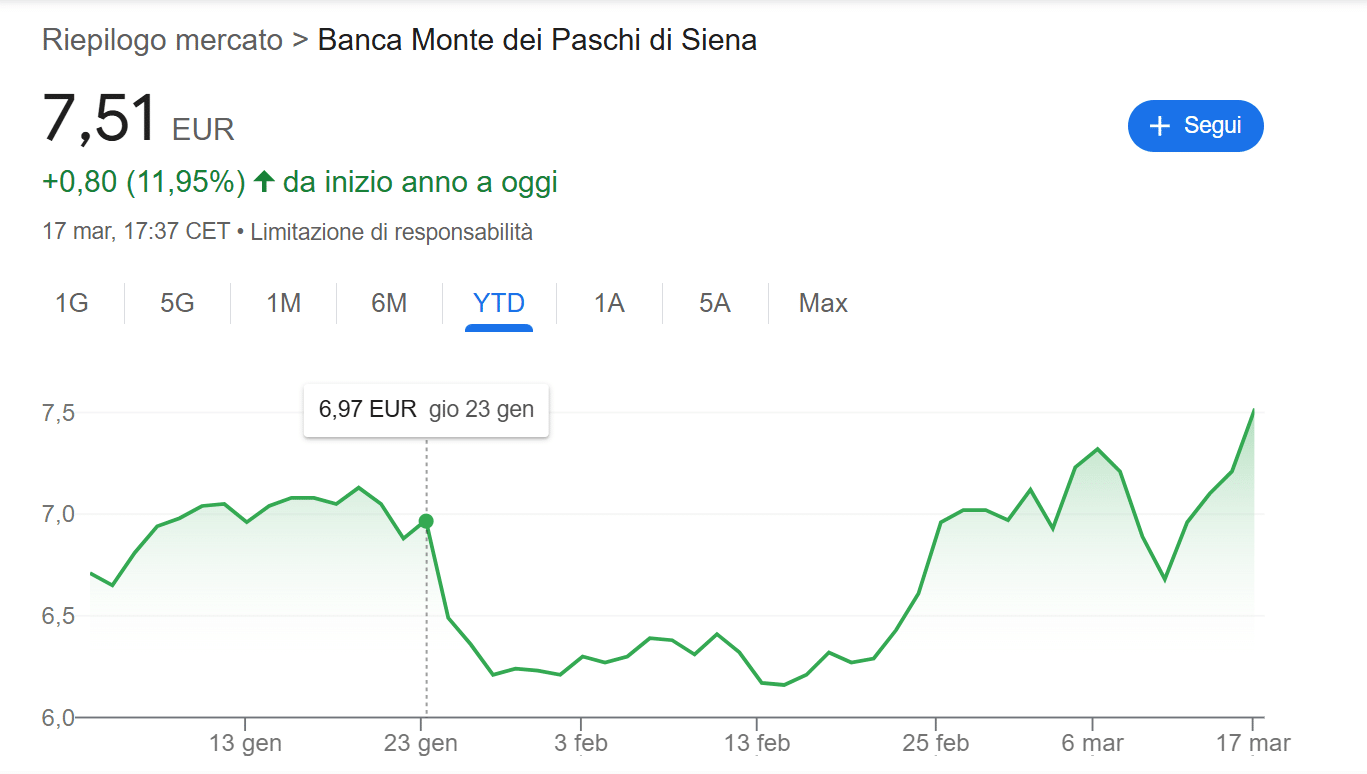Click the green up arrow icon
The image size is (1367, 774).
click(x=264, y=182)
